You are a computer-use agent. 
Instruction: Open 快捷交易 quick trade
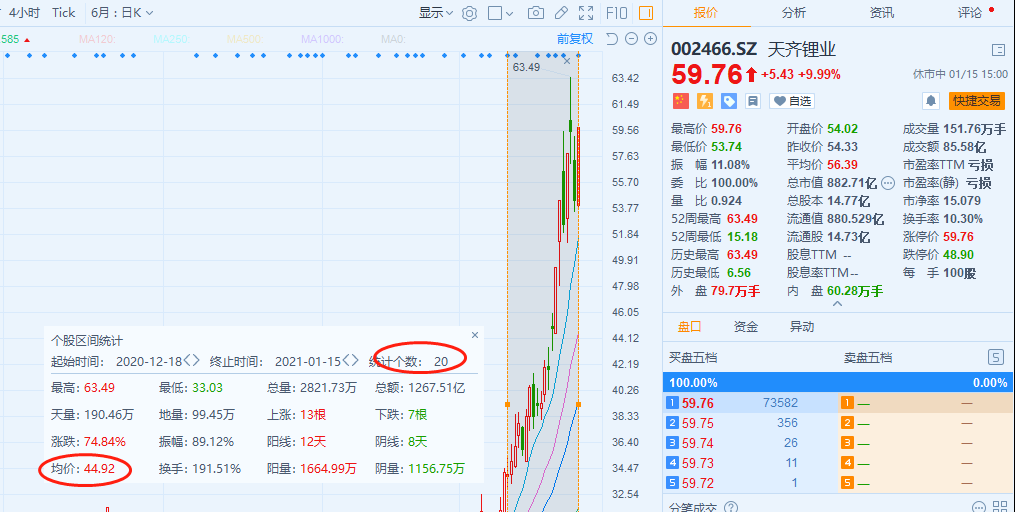(977, 101)
